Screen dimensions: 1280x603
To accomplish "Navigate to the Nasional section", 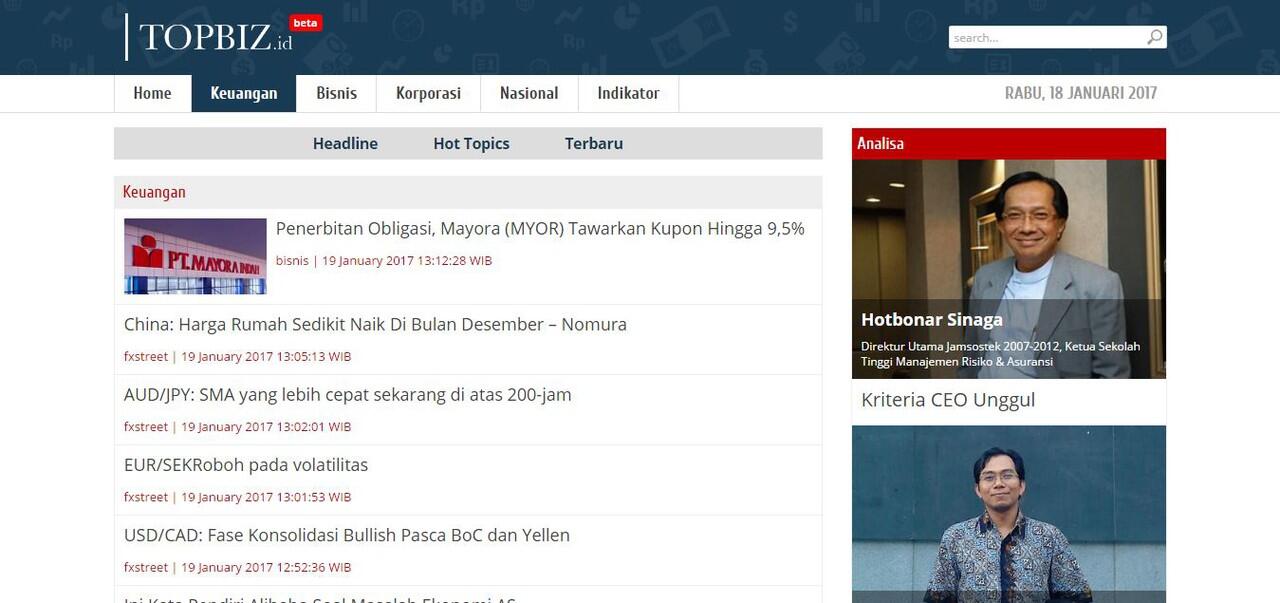I will click(x=529, y=93).
